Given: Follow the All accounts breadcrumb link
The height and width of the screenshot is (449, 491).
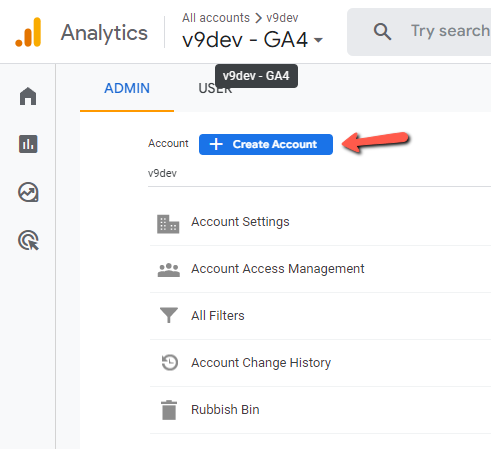Looking at the screenshot, I should point(216,18).
